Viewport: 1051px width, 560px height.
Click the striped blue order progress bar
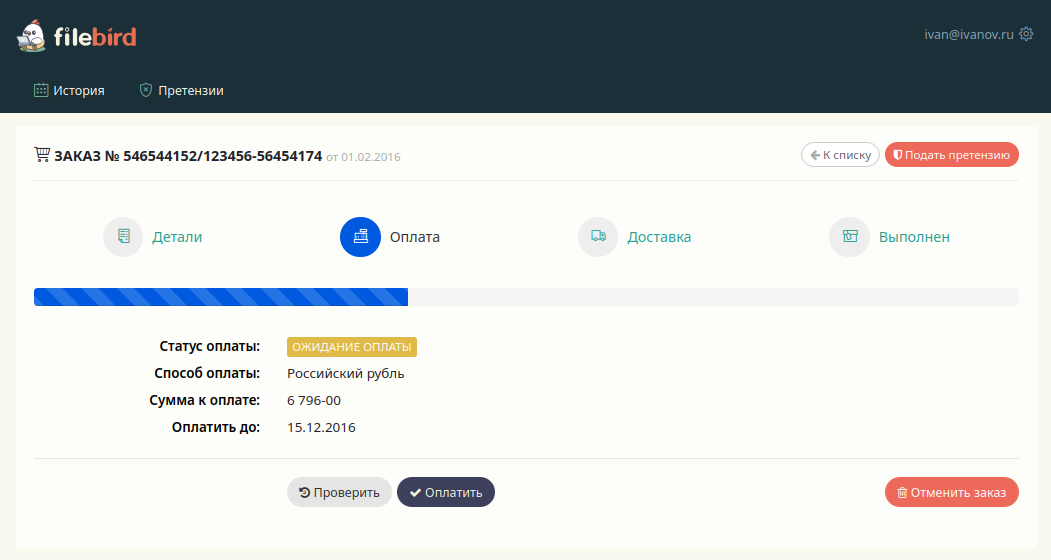click(221, 297)
